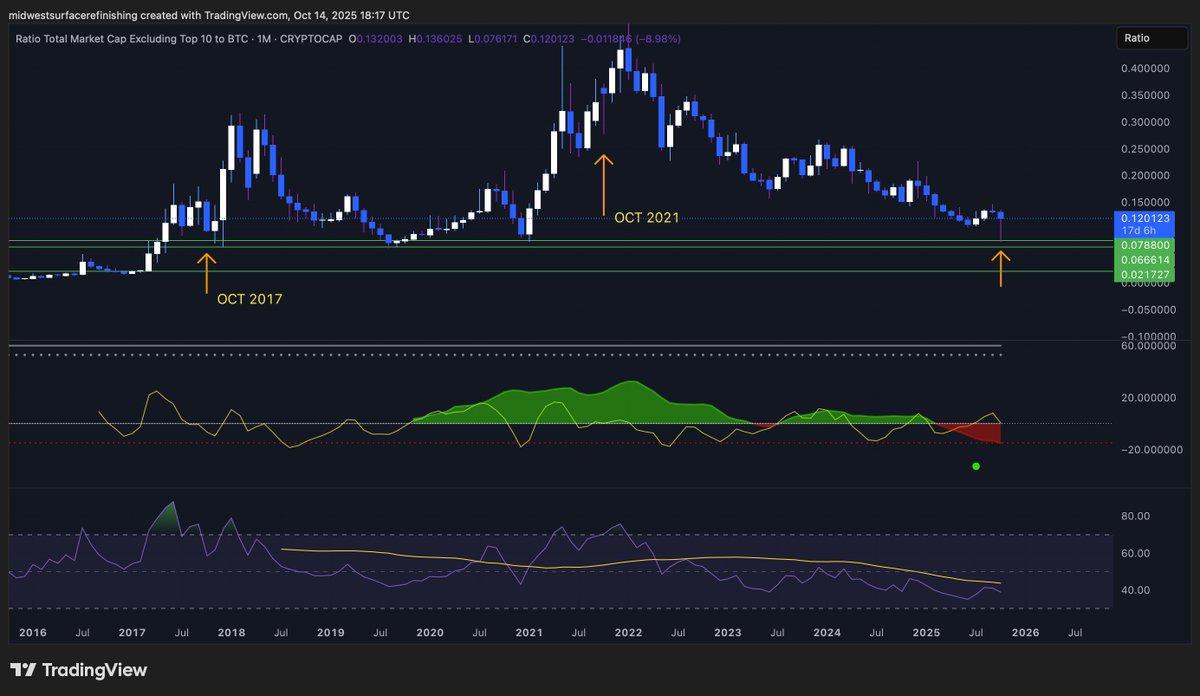Screen dimensions: 1200x696
Task: Click the green dot marker in the MACD pane
Action: (x=975, y=465)
